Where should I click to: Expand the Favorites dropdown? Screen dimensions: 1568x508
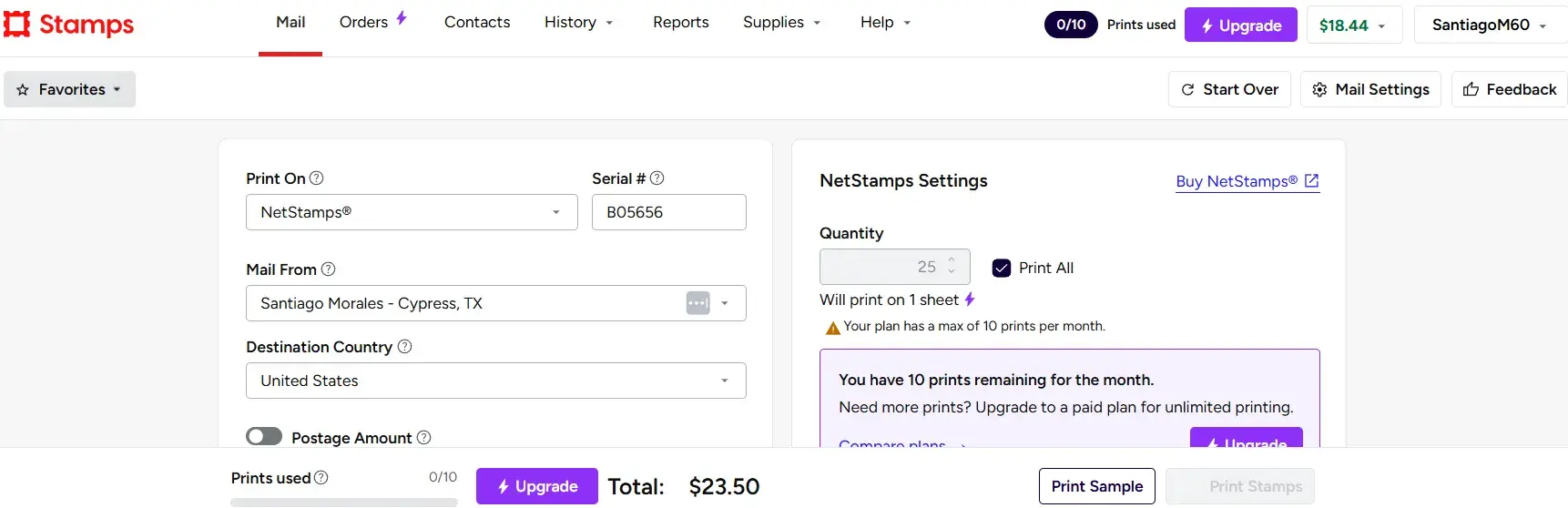[x=70, y=89]
